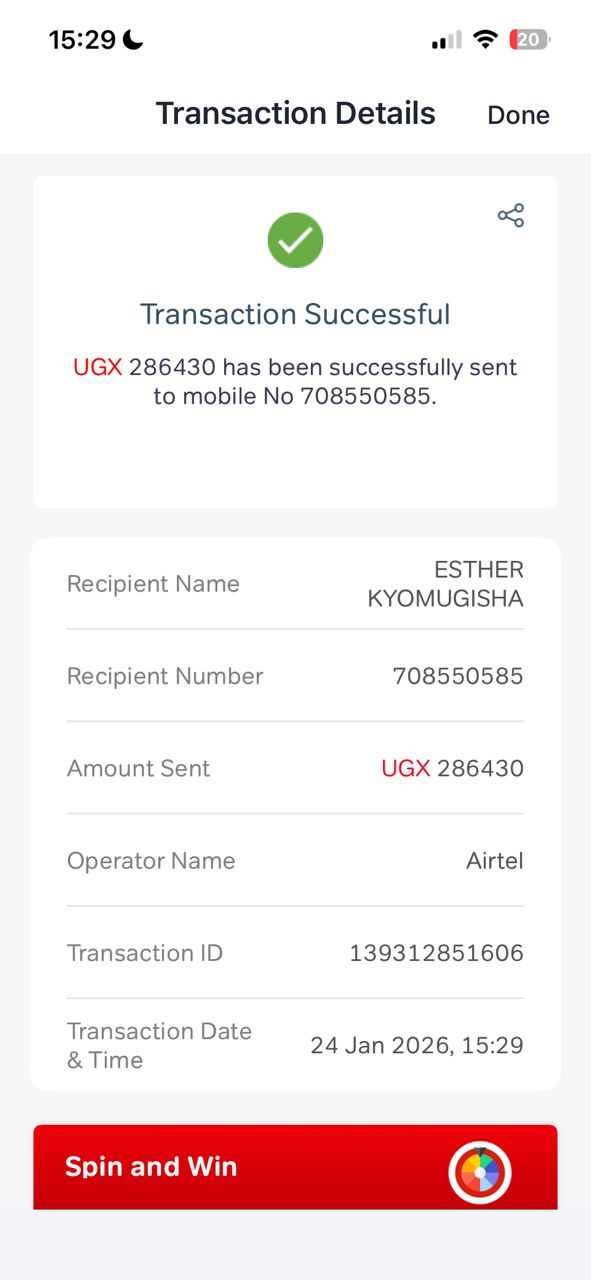591x1280 pixels.
Task: Tap the battery indicator in the status bar
Action: [x=529, y=40]
